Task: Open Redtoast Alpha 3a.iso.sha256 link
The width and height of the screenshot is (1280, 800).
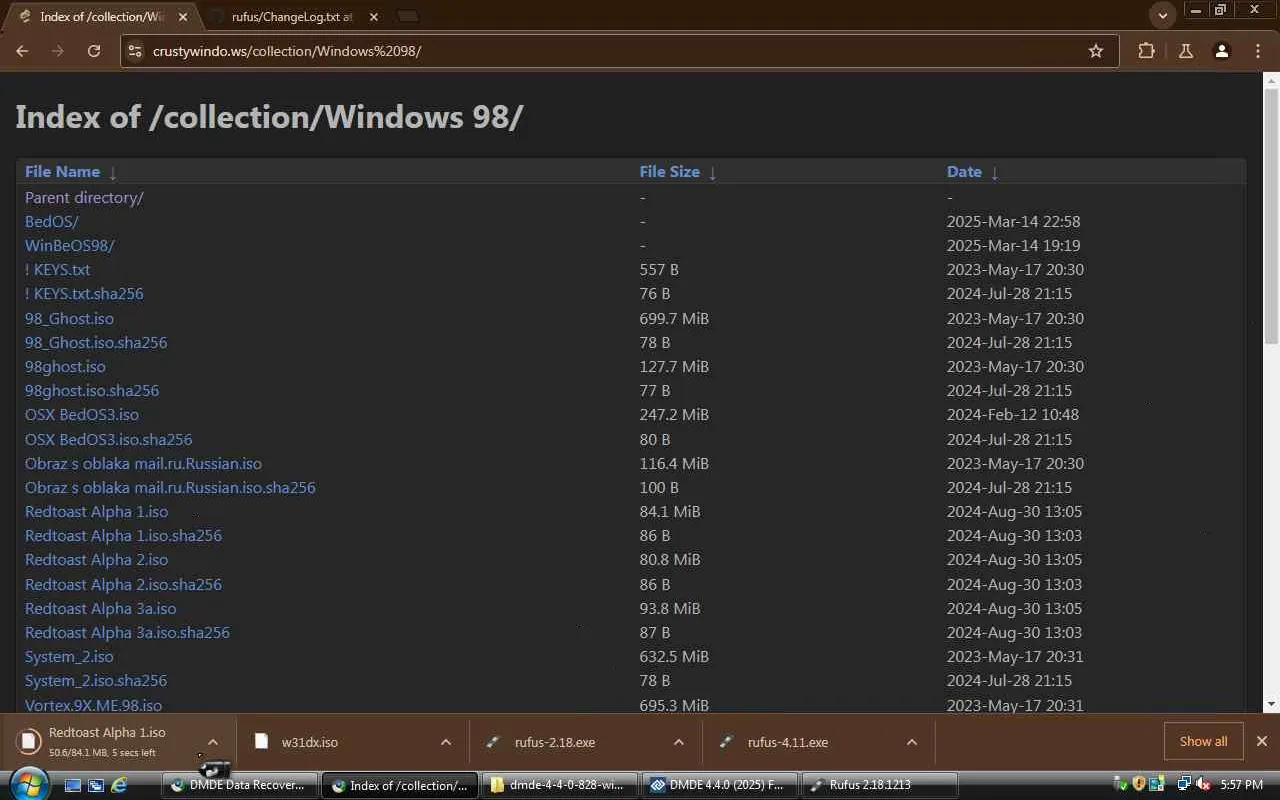Action: 127,633
